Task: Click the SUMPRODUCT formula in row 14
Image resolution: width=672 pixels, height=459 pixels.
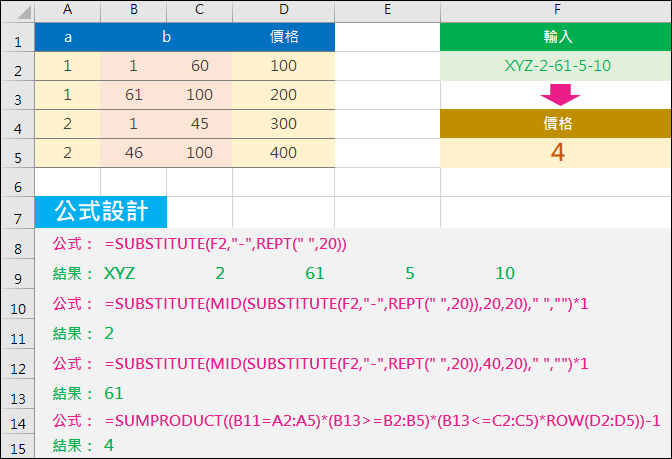Action: (x=383, y=421)
